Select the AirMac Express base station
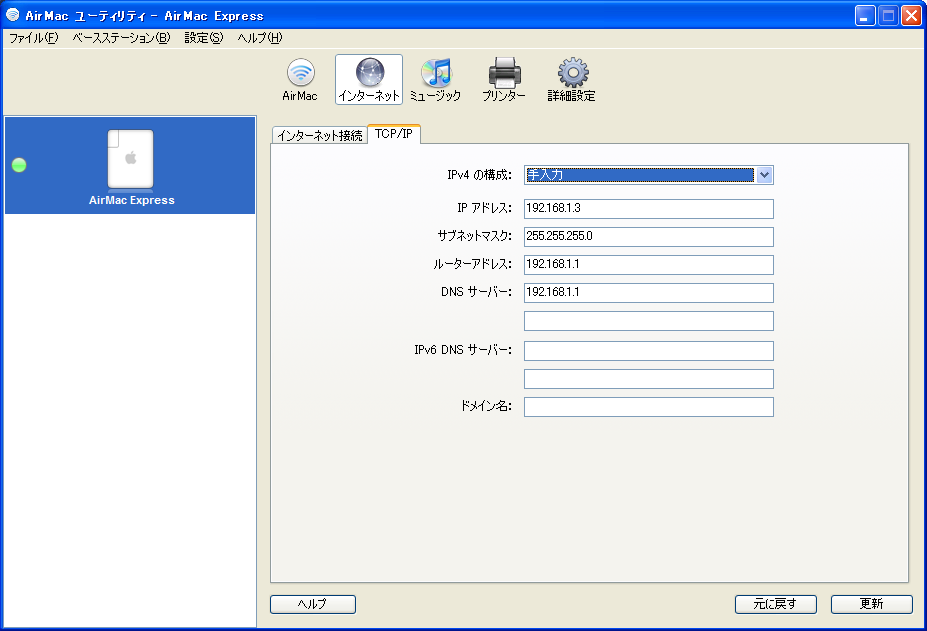 pyautogui.click(x=130, y=166)
